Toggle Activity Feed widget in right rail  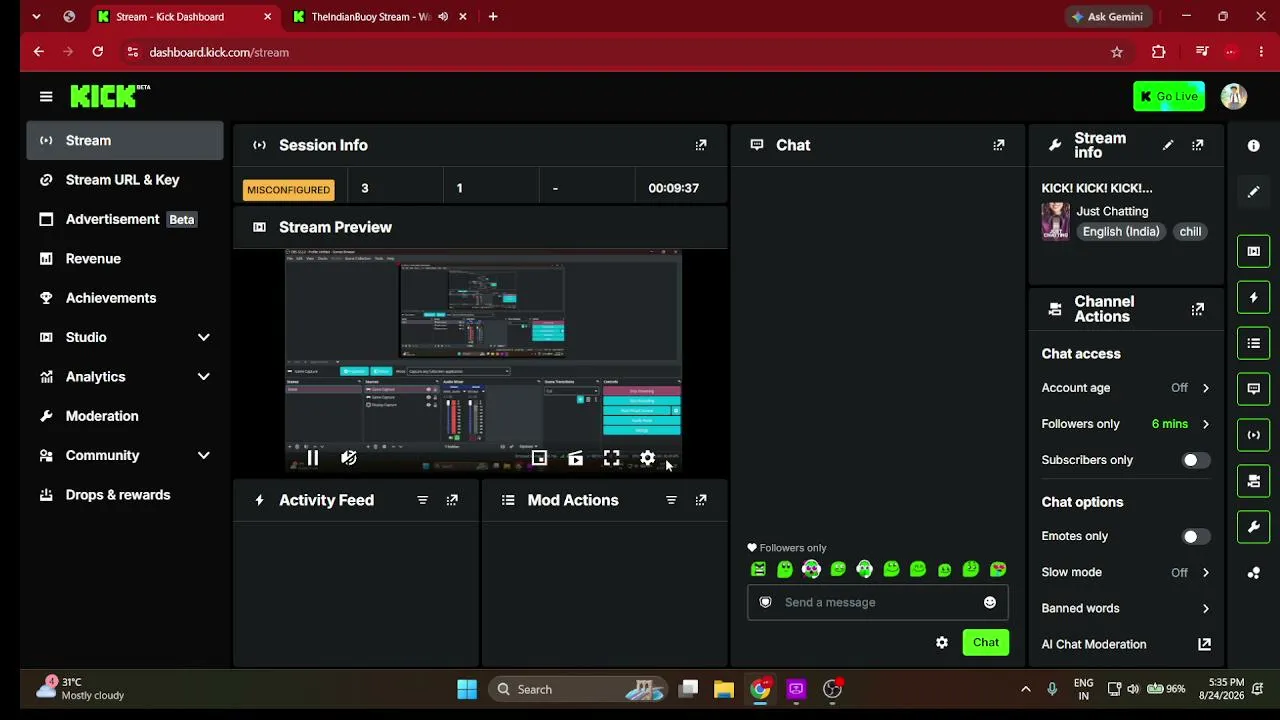1254,297
